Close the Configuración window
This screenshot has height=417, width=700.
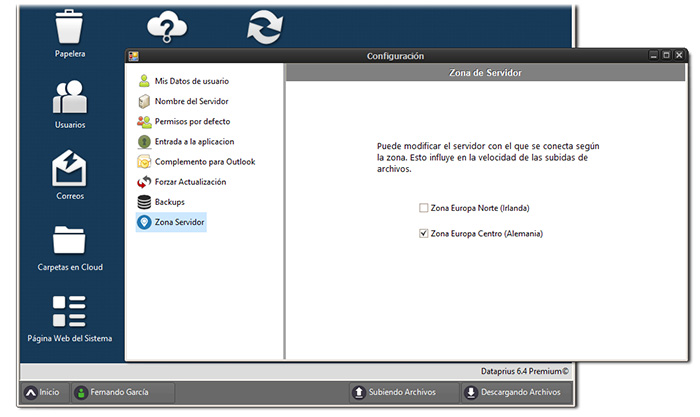679,55
